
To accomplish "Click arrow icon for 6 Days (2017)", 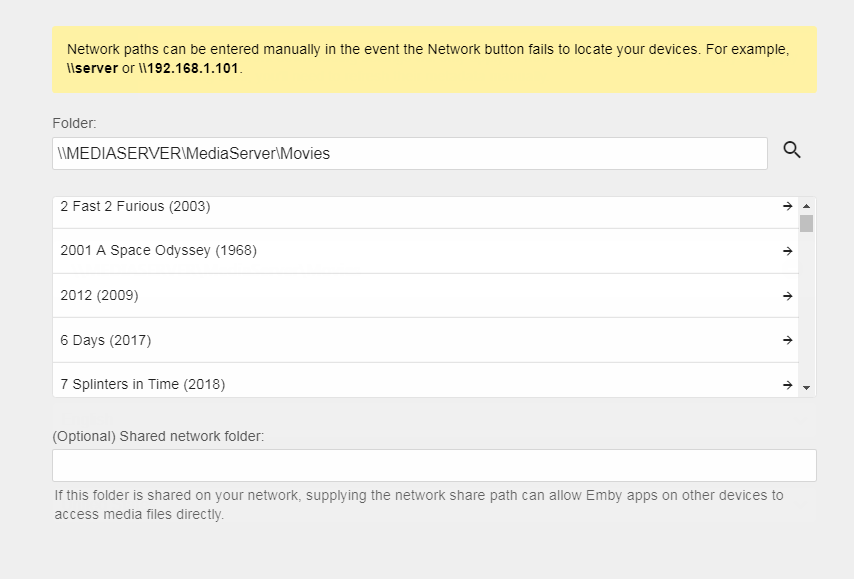I will 788,340.
